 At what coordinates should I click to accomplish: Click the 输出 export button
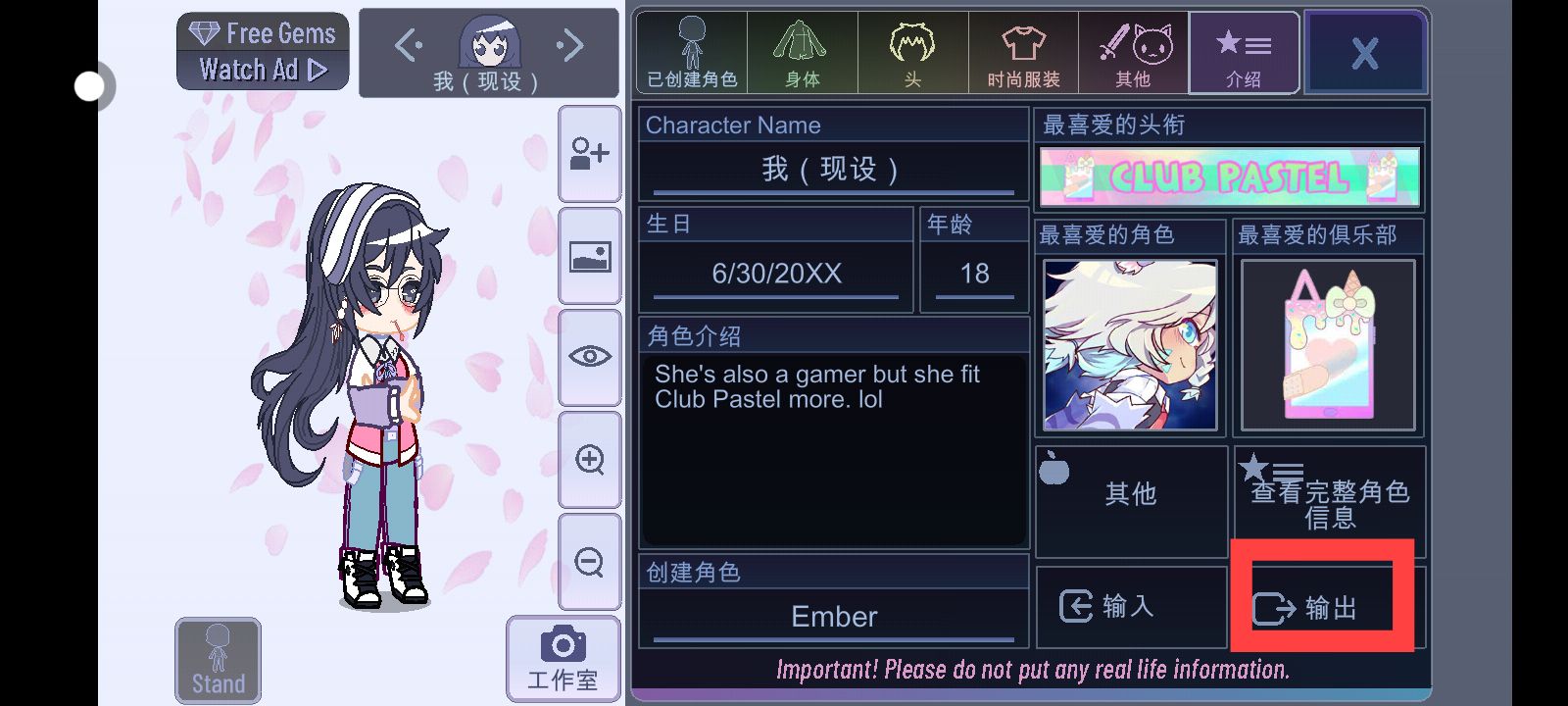pyautogui.click(x=1322, y=607)
